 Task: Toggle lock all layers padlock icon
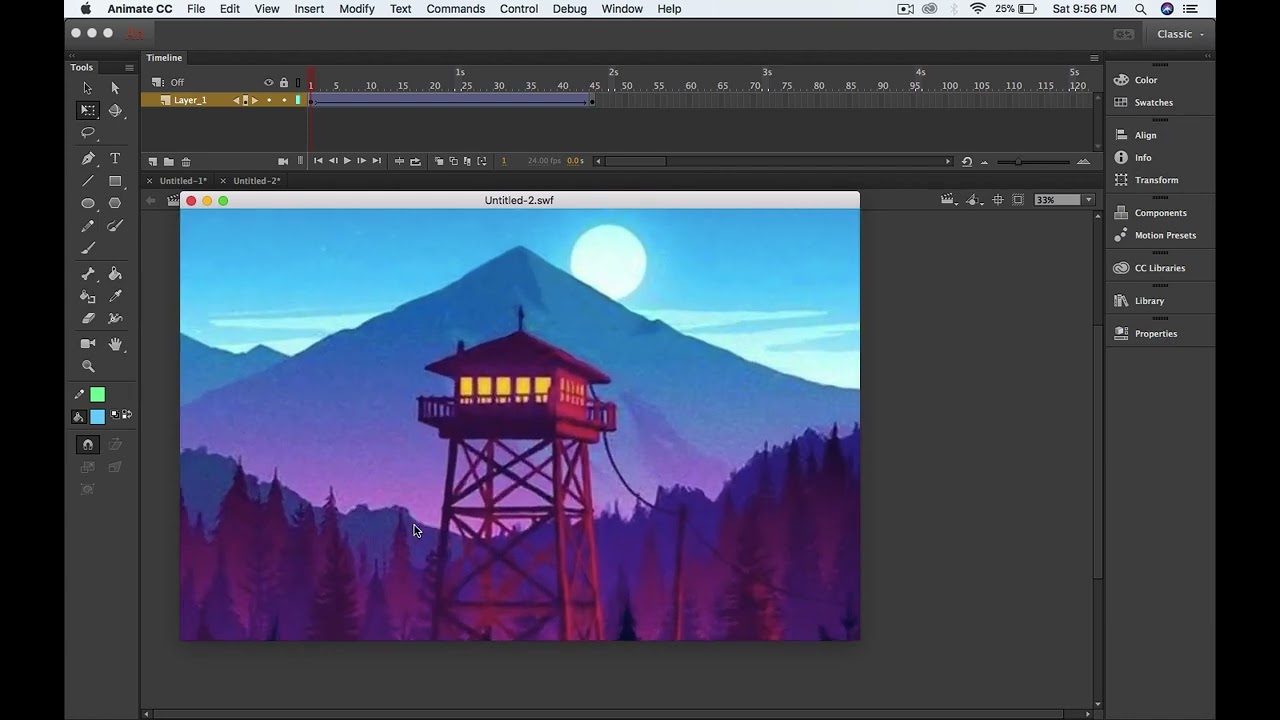point(284,82)
